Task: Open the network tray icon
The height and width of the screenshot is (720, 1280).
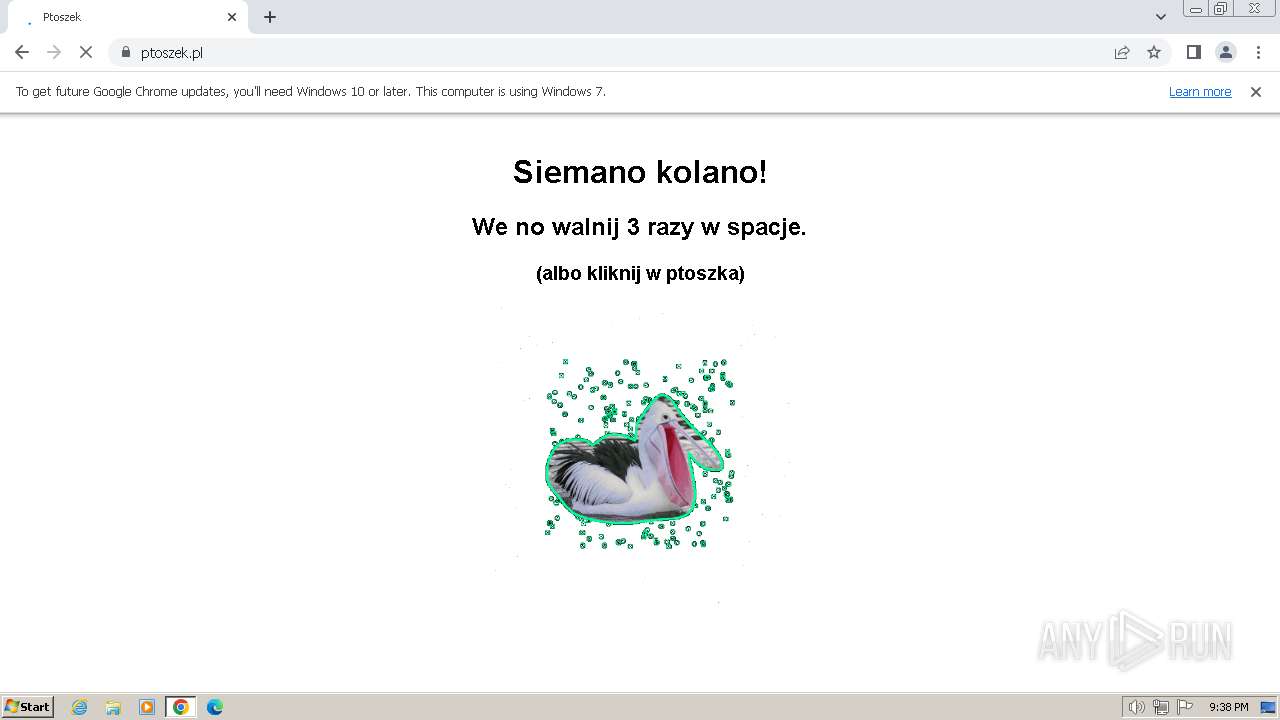Action: [x=1161, y=707]
